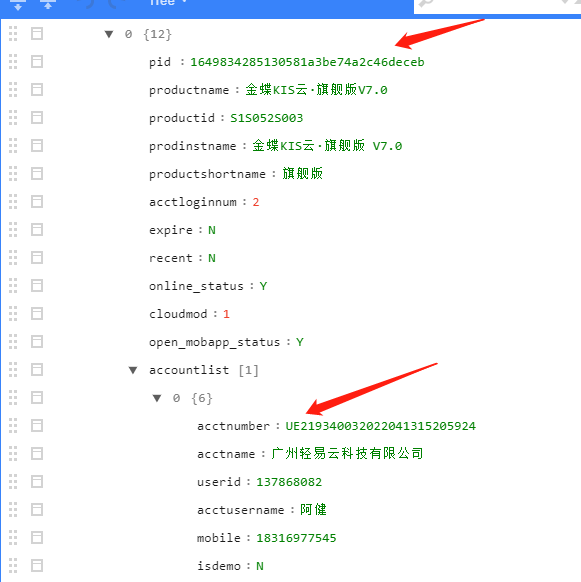The height and width of the screenshot is (582, 581).
Task: Click the productid field name
Action: [x=182, y=118]
